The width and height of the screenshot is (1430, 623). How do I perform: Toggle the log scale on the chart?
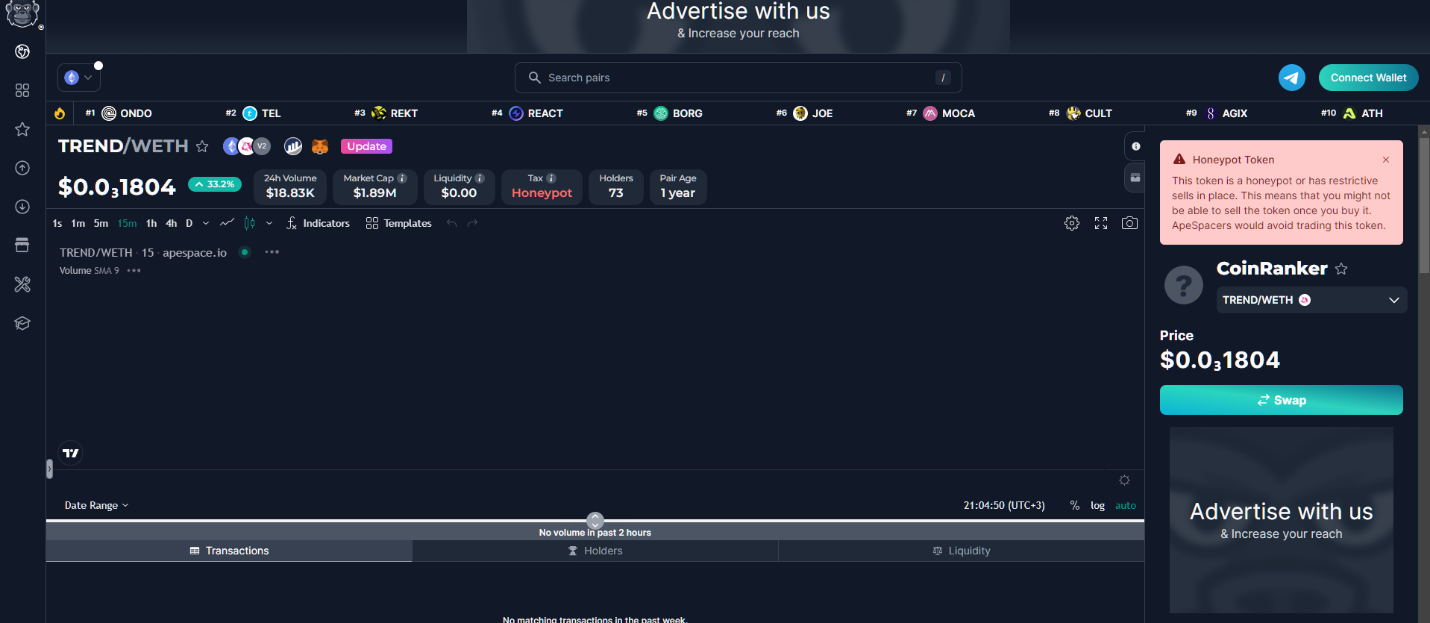click(1097, 506)
